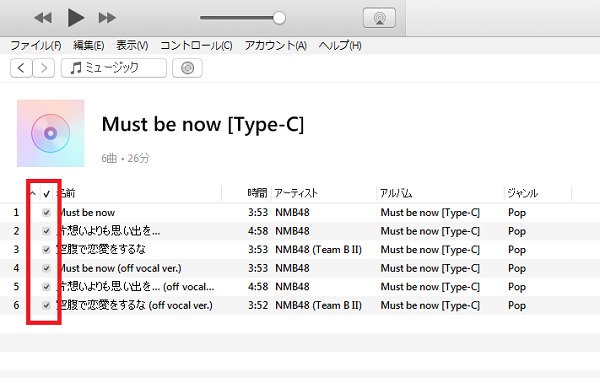
Task: Open the コントロール(C) menu
Action: 196,46
